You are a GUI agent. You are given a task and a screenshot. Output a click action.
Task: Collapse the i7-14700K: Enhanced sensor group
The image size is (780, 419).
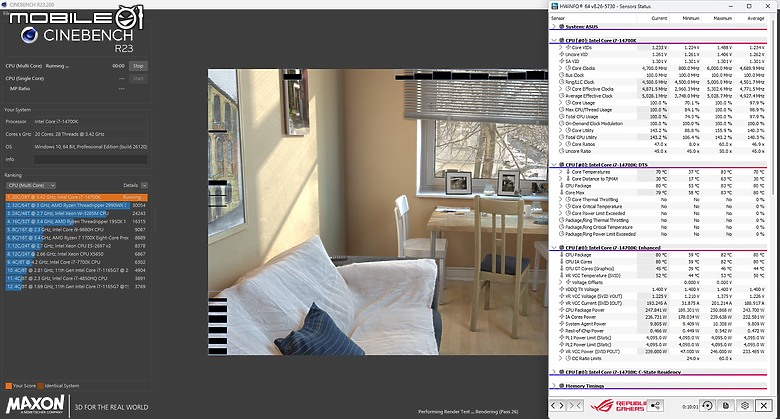tap(554, 247)
